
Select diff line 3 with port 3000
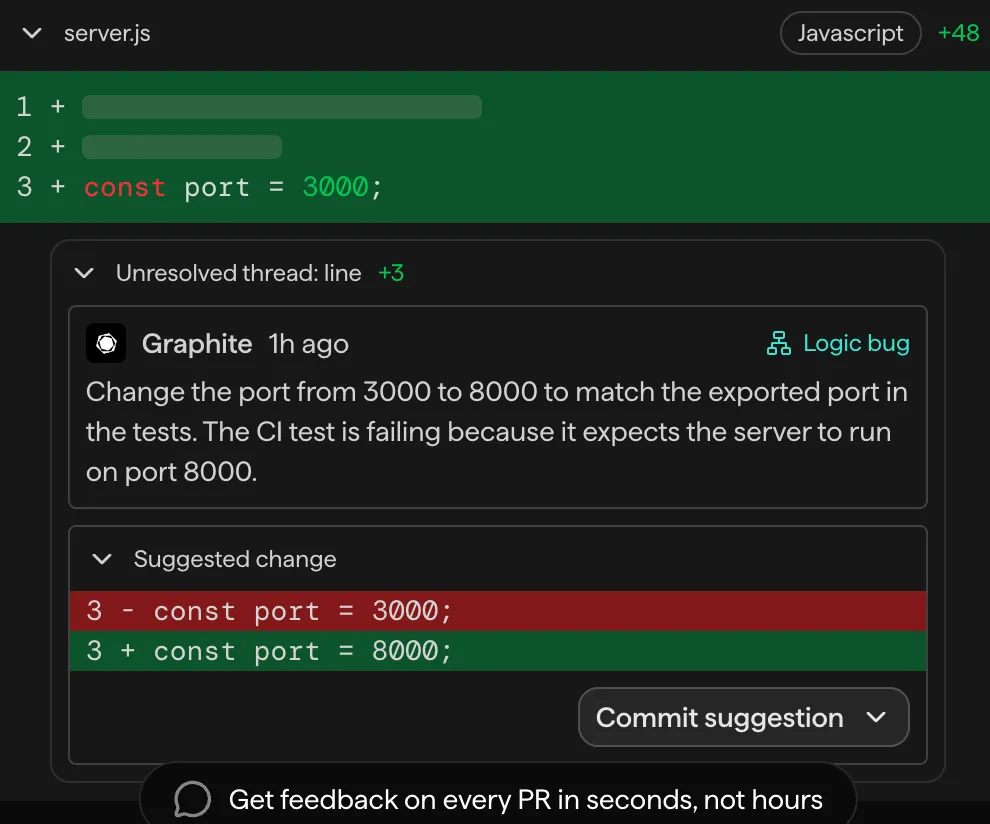coord(232,187)
